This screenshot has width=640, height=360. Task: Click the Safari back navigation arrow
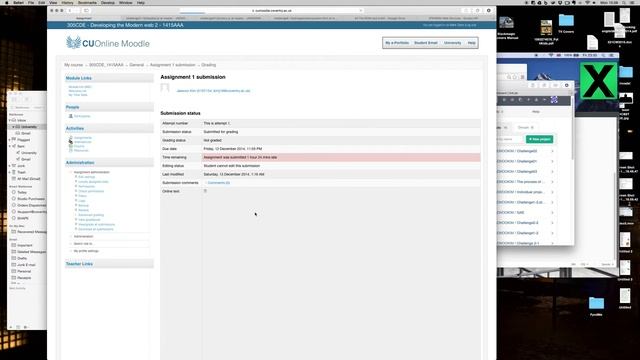point(70,11)
